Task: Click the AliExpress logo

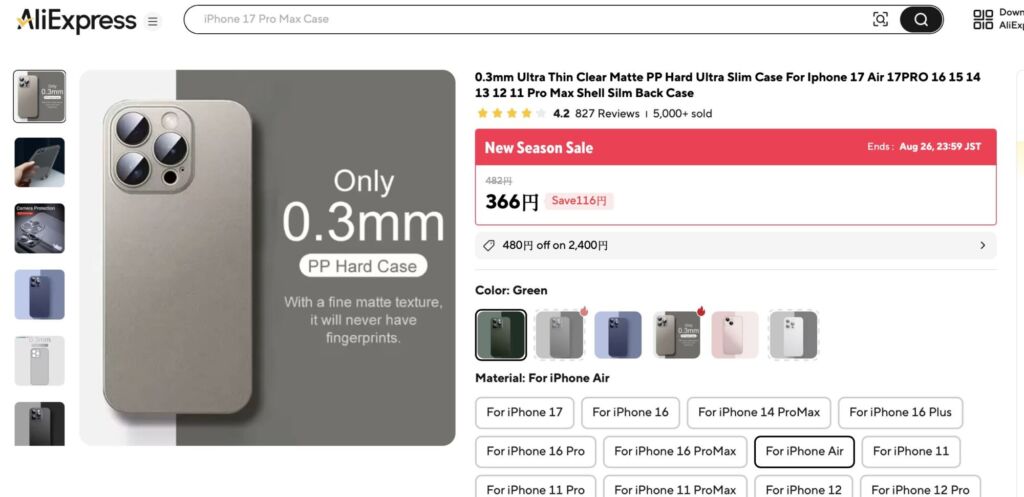Action: 76,21
